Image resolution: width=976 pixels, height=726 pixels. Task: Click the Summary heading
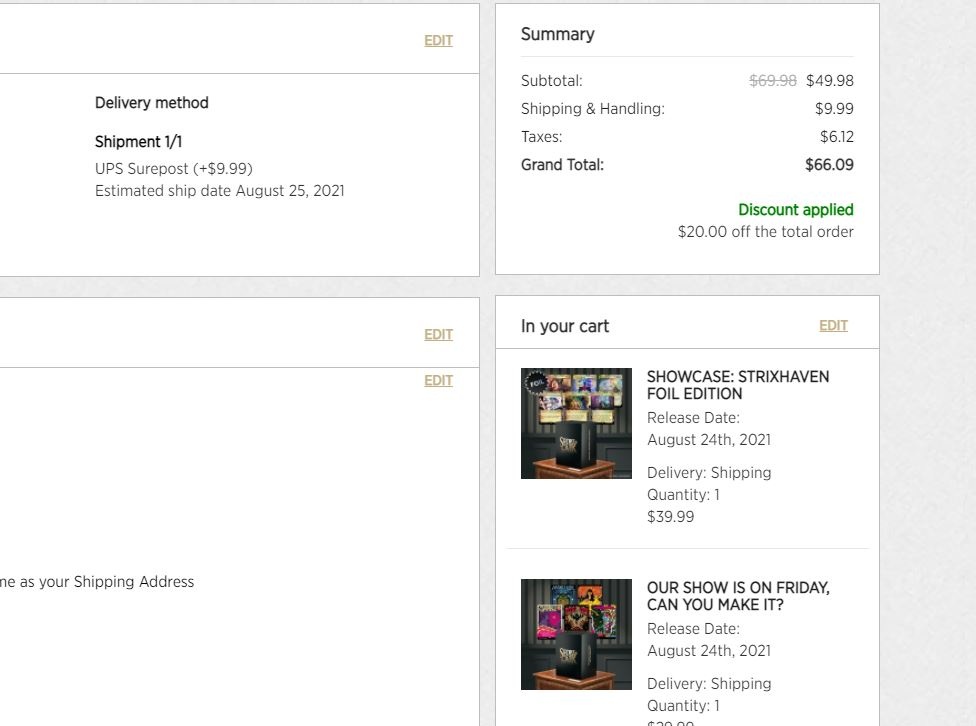[x=557, y=34]
